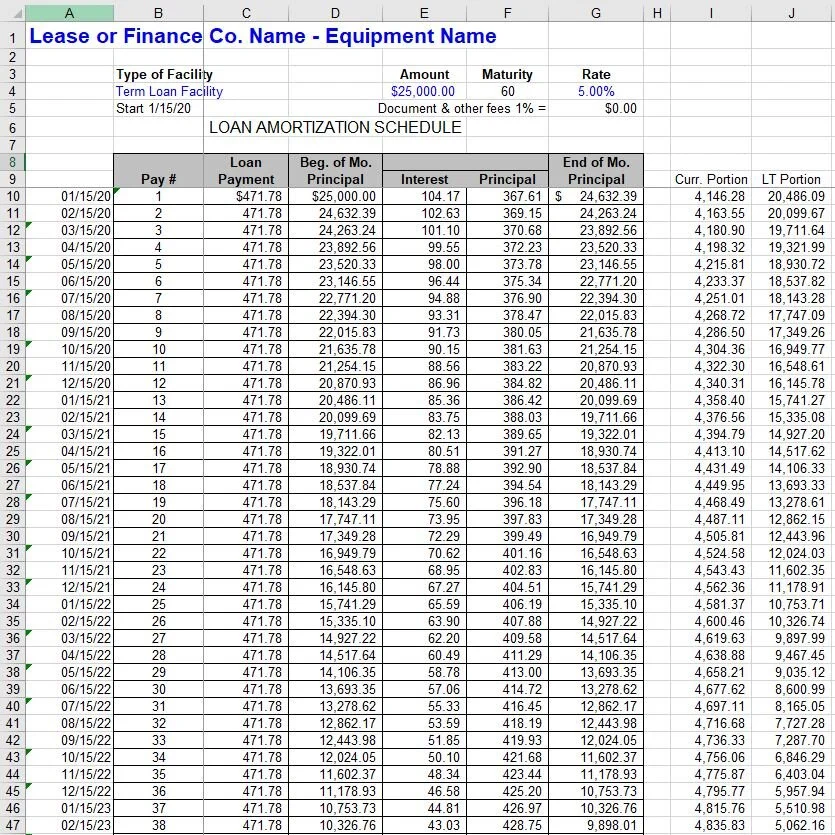Viewport: 835px width, 835px height.
Task: Click the Maturity value 60
Action: point(507,91)
